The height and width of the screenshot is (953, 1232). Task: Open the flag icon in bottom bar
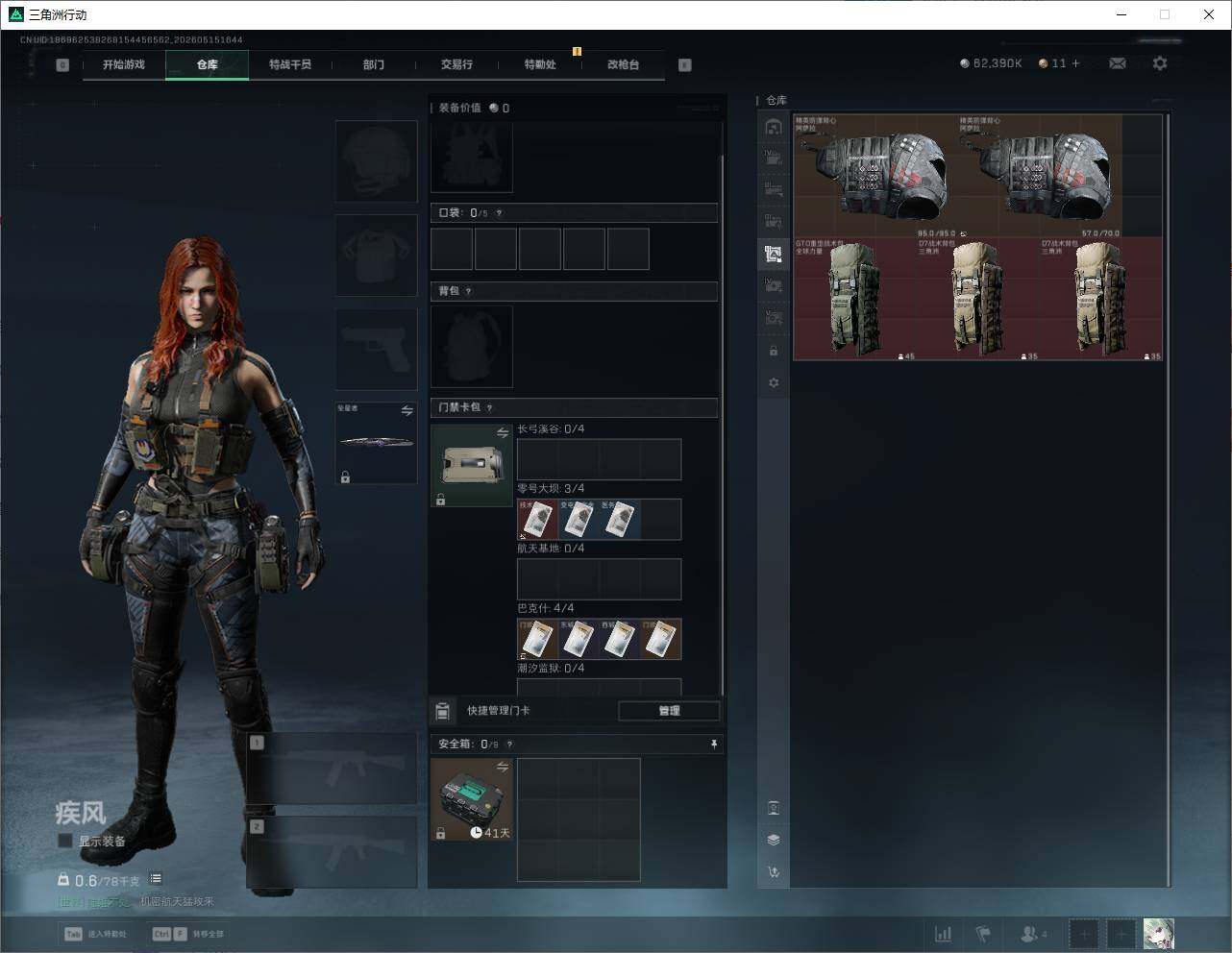[983, 934]
